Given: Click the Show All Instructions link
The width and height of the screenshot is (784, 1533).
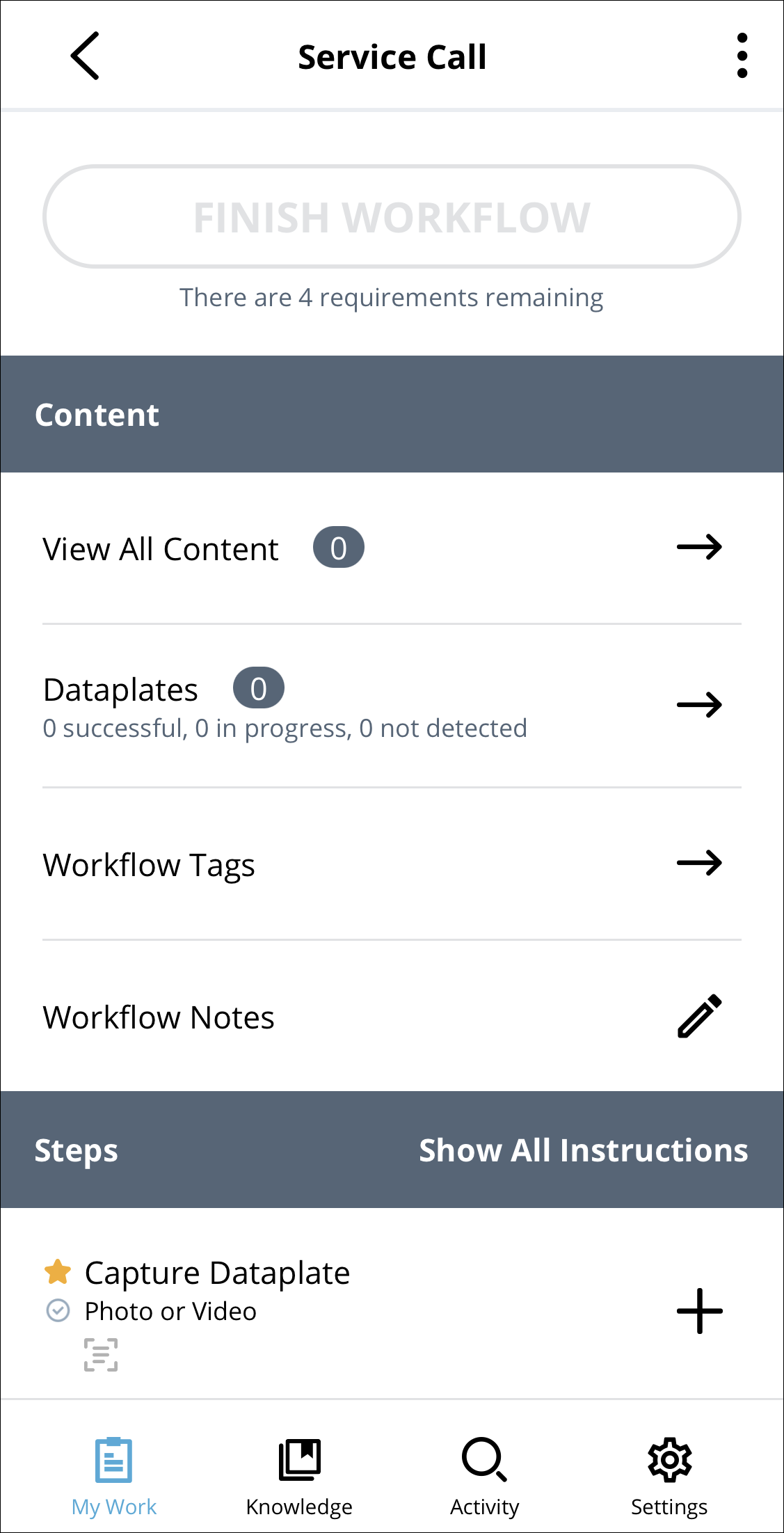Looking at the screenshot, I should point(583,1150).
